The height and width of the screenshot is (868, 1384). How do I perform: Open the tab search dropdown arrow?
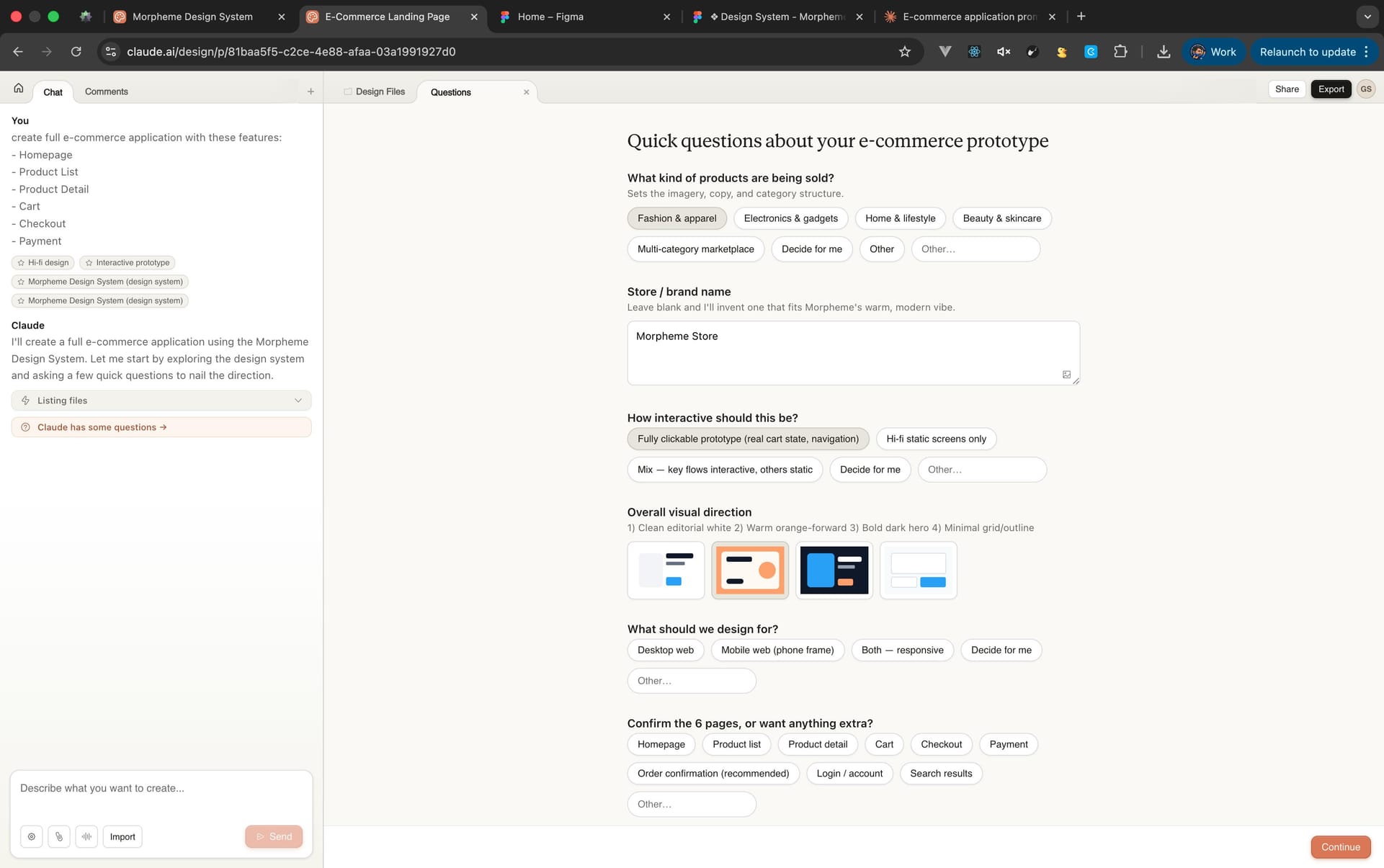click(1367, 16)
